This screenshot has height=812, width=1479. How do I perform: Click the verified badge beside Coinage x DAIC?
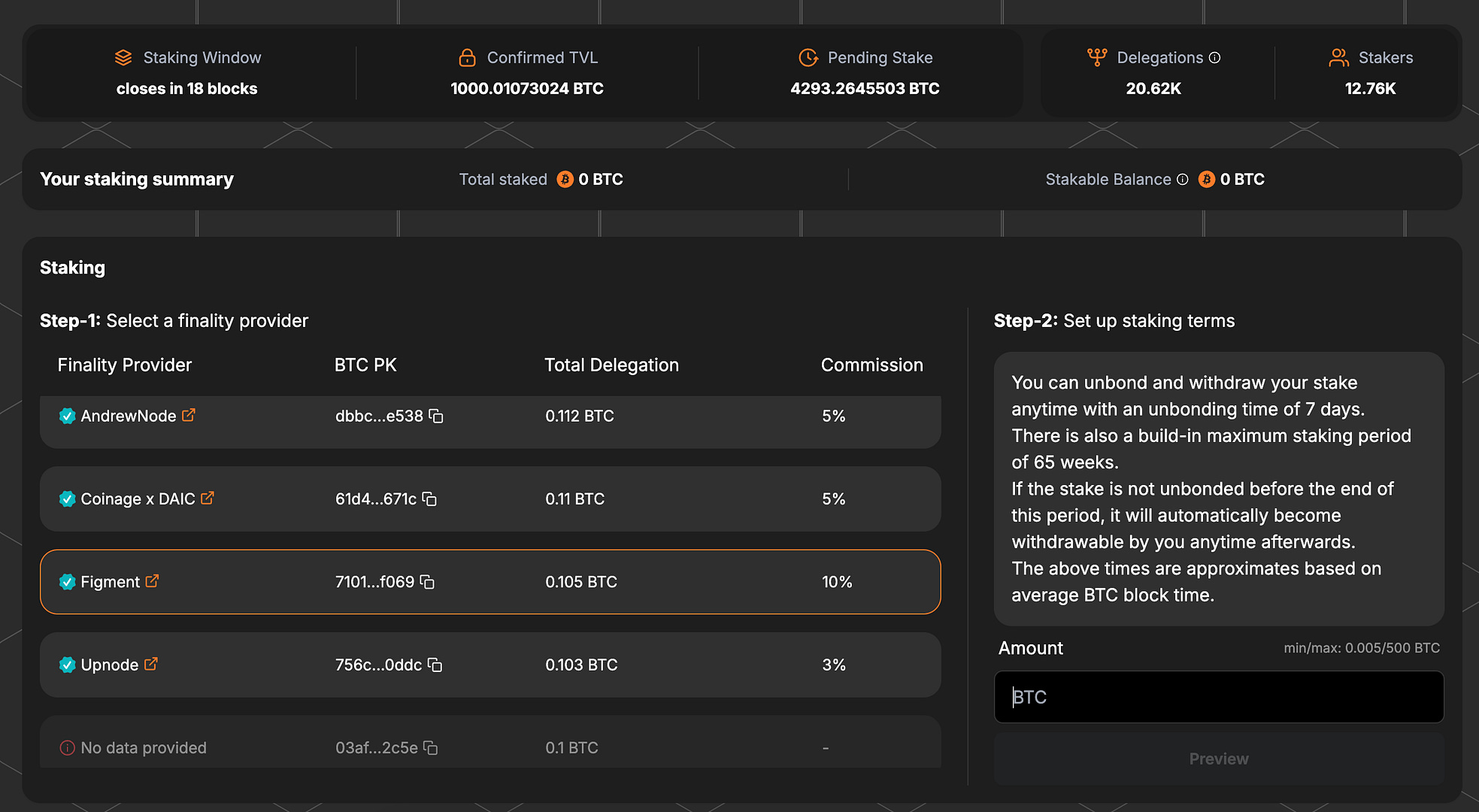(67, 498)
